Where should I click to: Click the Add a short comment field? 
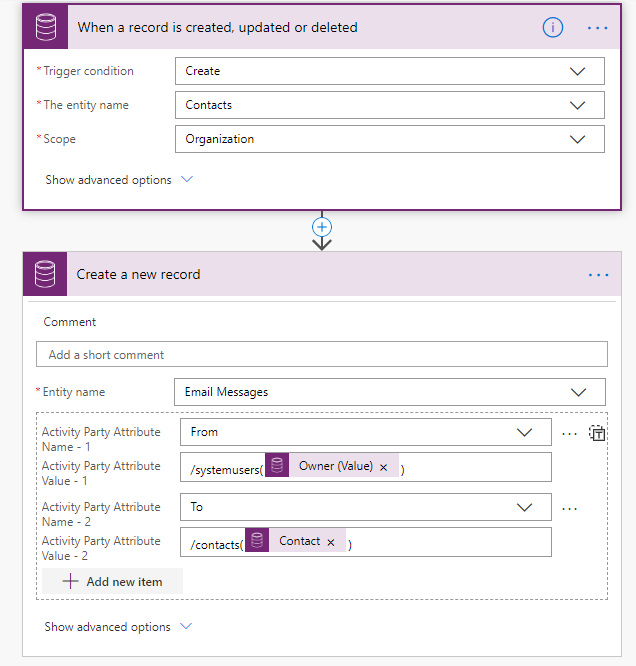[x=322, y=354]
